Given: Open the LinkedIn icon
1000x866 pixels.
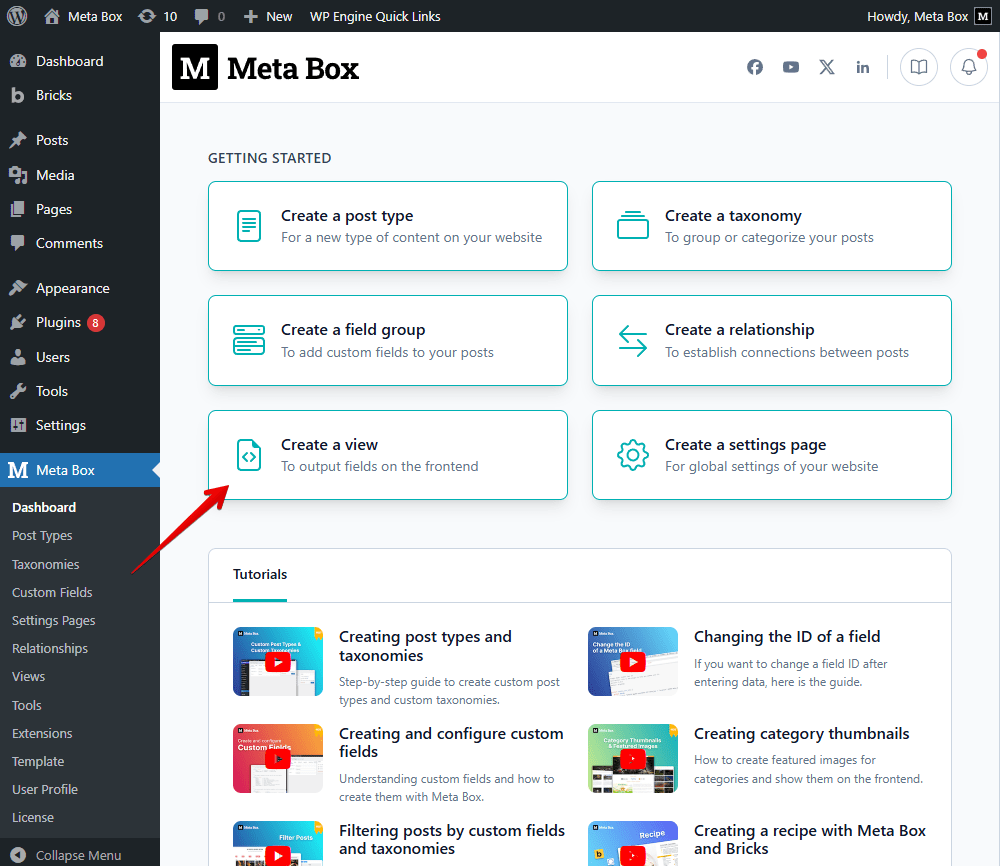Looking at the screenshot, I should [x=863, y=67].
